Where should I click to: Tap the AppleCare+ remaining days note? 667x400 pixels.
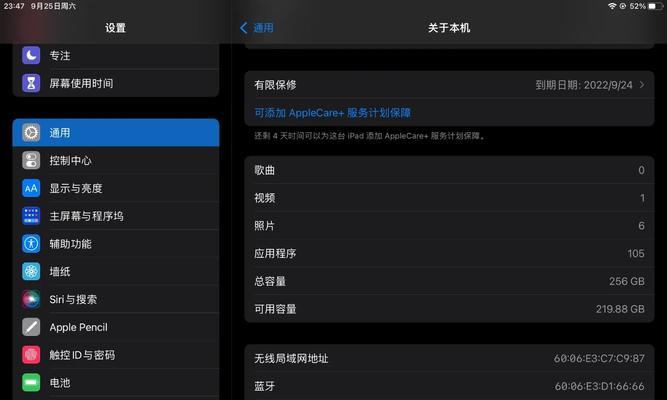tap(370, 136)
